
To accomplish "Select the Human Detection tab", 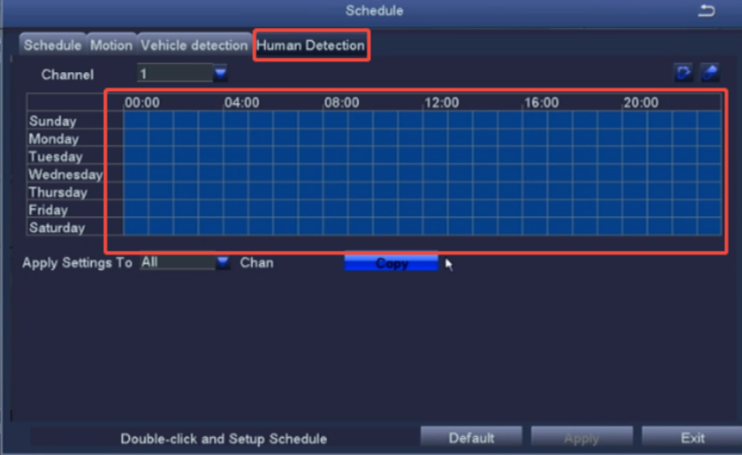I will [x=311, y=45].
